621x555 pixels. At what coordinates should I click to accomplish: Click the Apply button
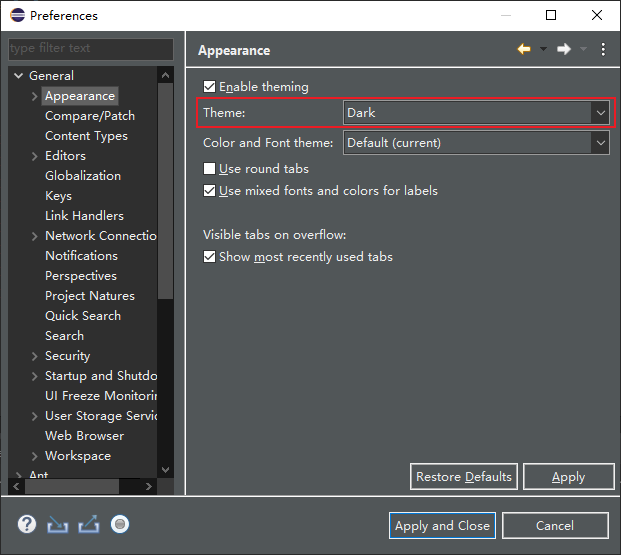(569, 477)
